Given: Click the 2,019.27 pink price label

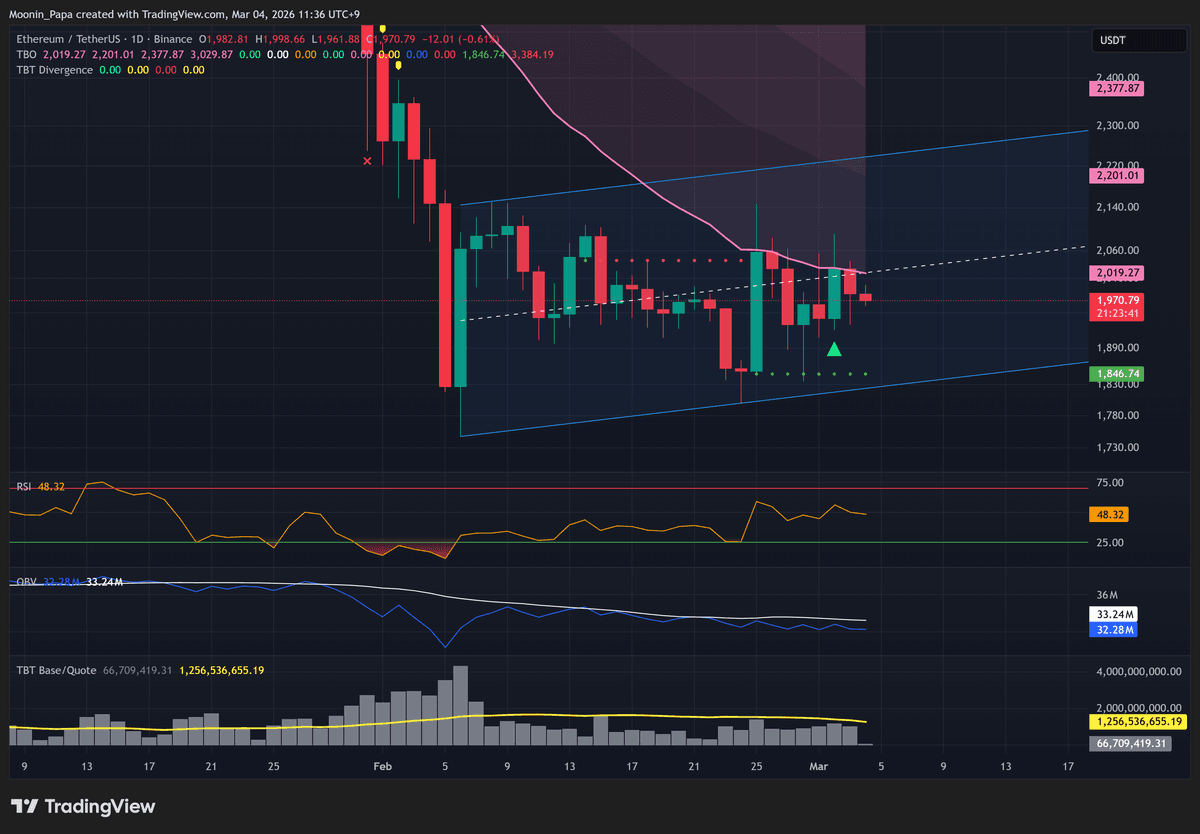Looking at the screenshot, I should [1115, 272].
